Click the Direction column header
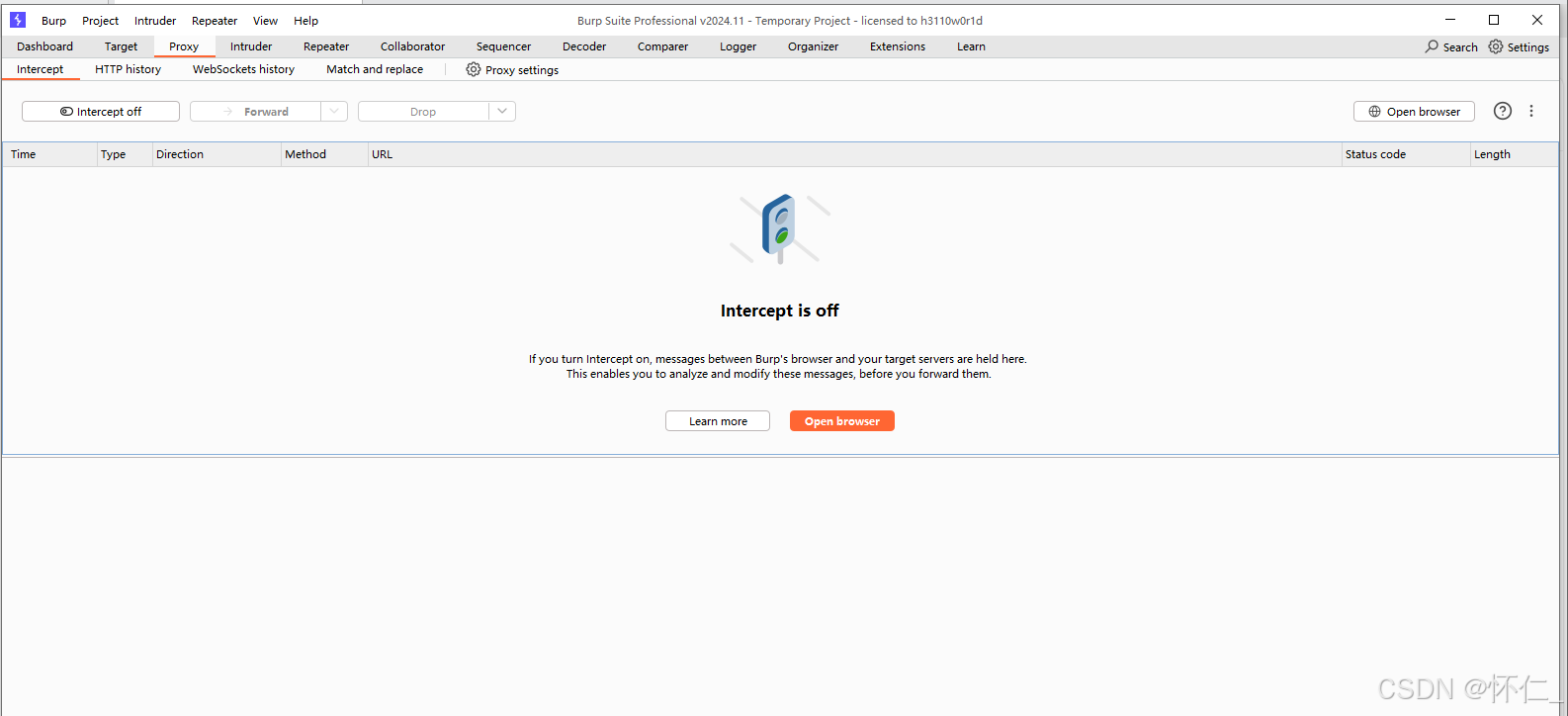Viewport: 1568px width, 716px height. 218,154
